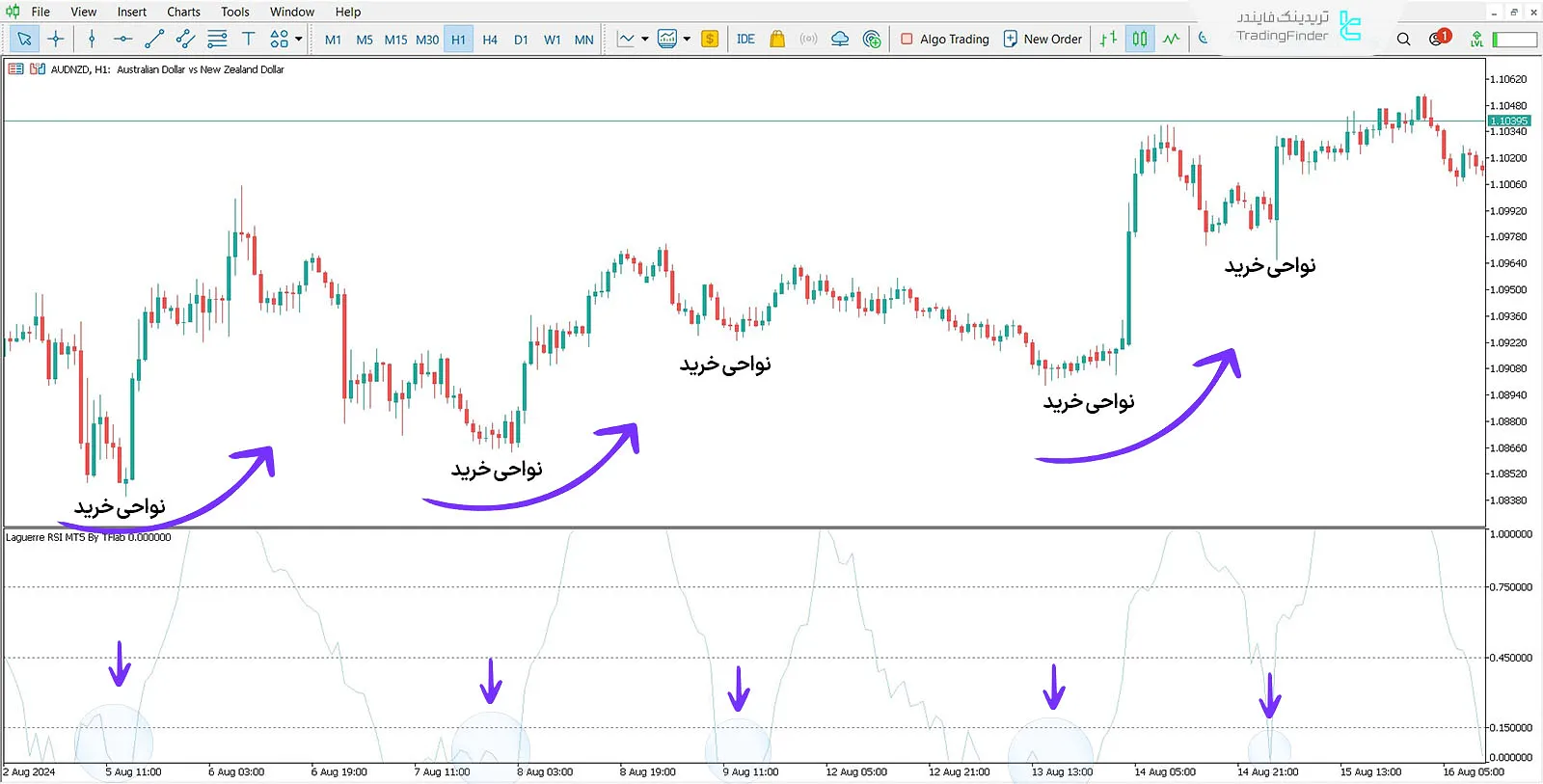The image size is (1543, 784).
Task: Open the Help menu
Action: point(348,12)
